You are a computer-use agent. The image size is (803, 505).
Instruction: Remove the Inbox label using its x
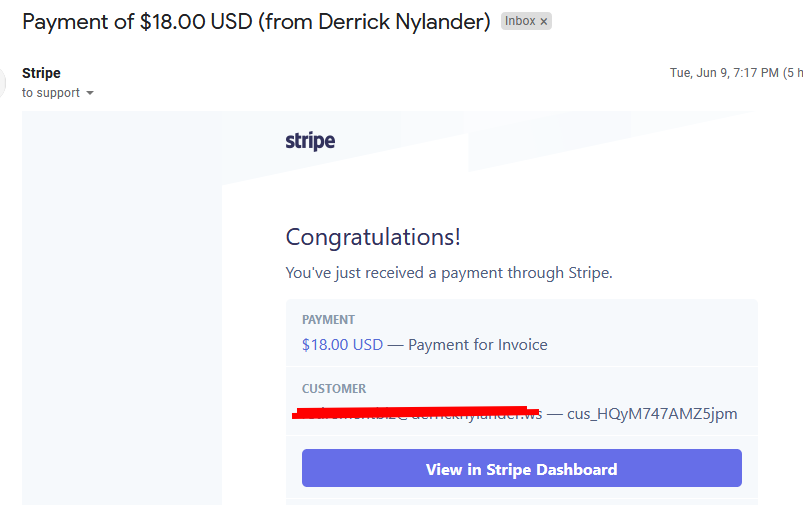pos(543,22)
